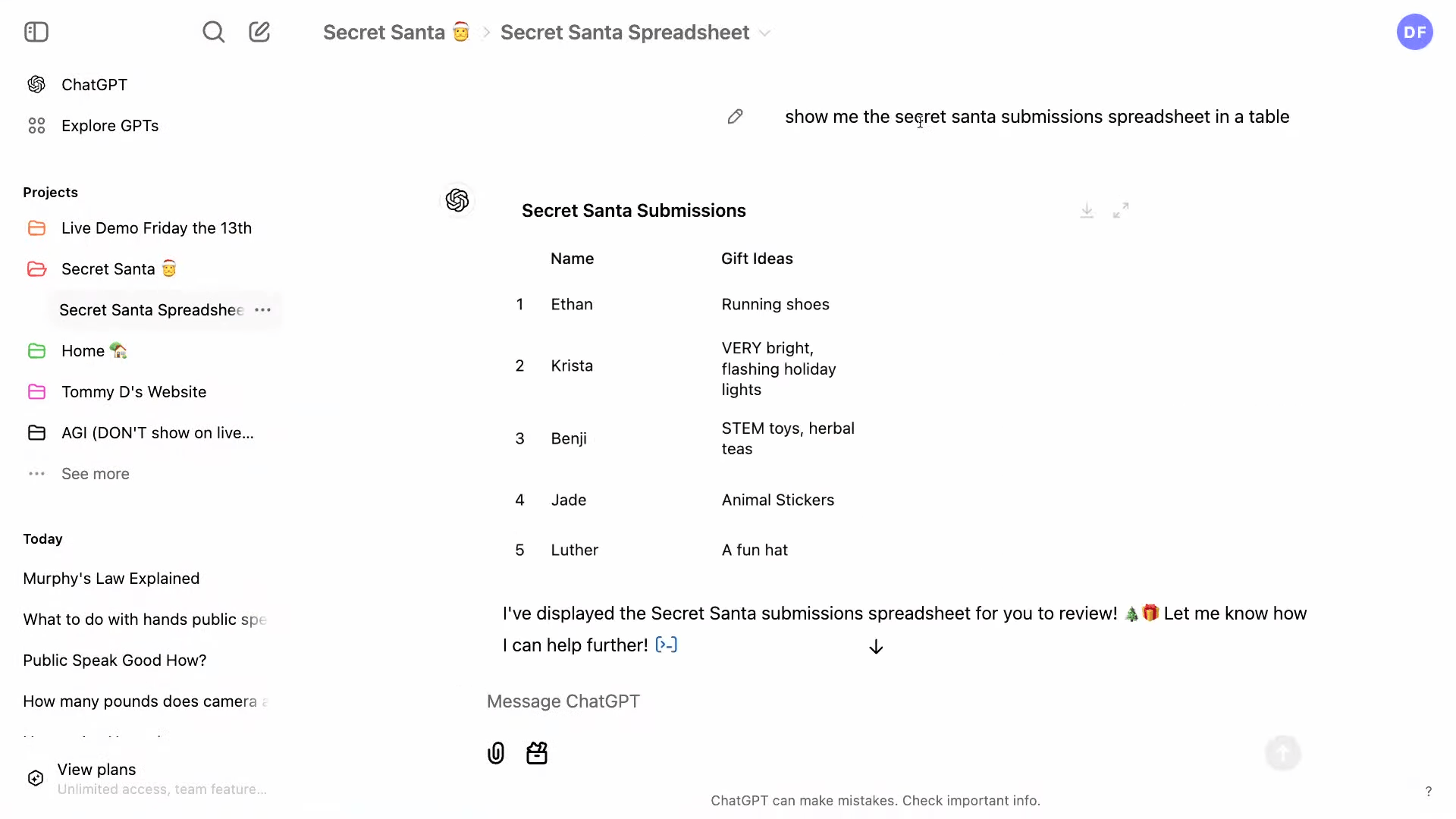Download the Secret Santa Submissions table
This screenshot has width=1456, height=819.
(1087, 211)
